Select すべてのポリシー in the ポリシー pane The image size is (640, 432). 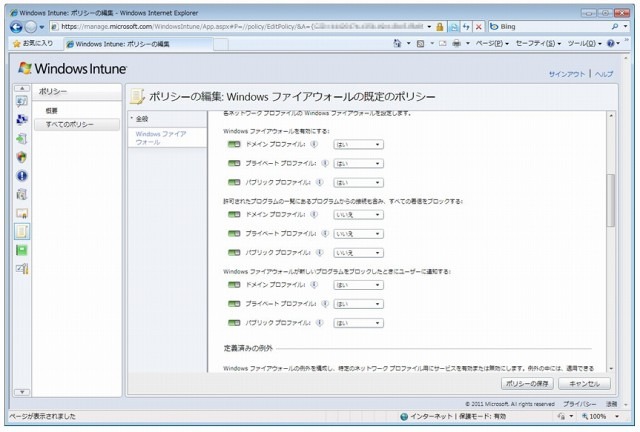pos(77,124)
